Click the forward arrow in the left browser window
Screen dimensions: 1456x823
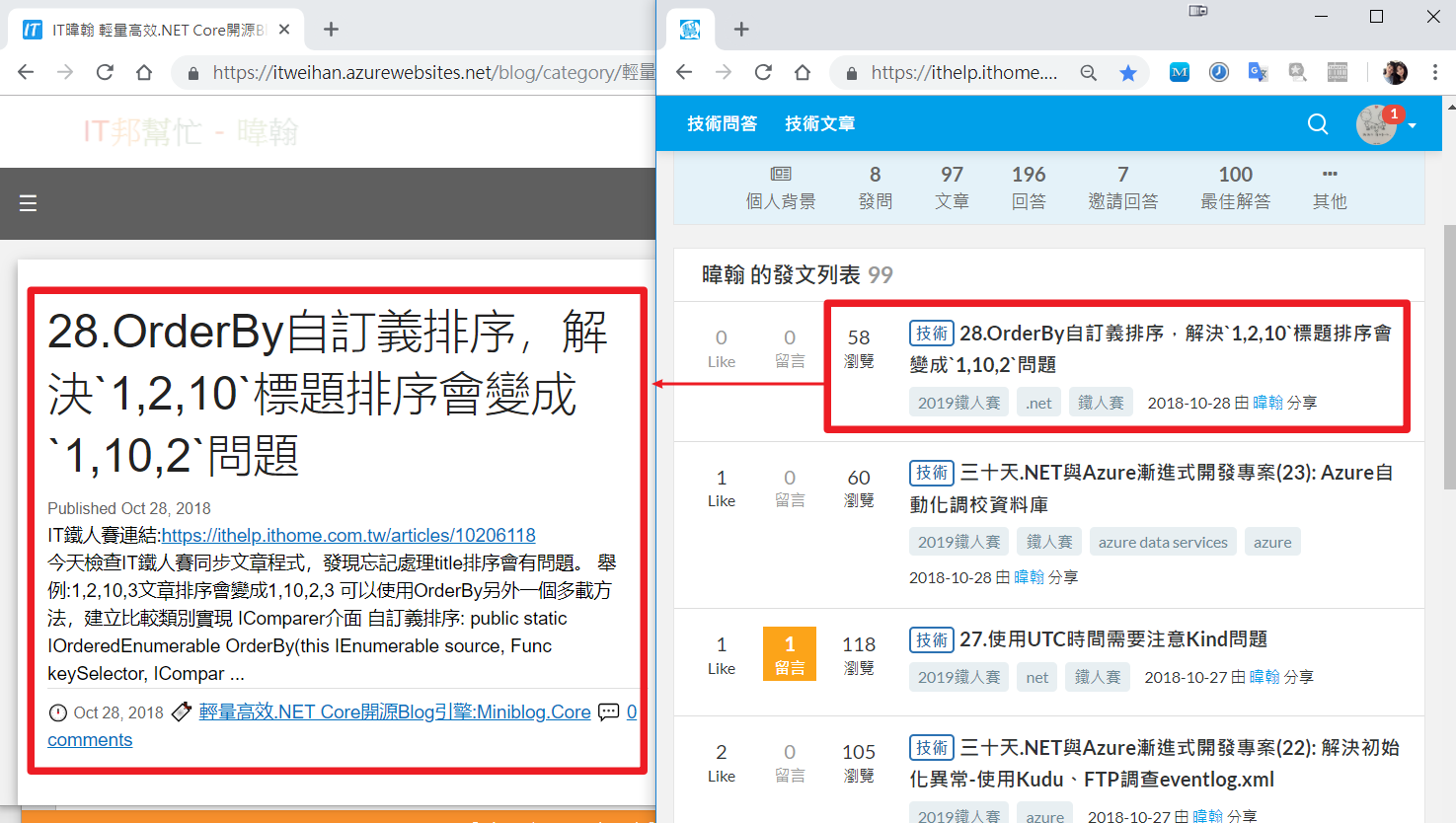65,72
